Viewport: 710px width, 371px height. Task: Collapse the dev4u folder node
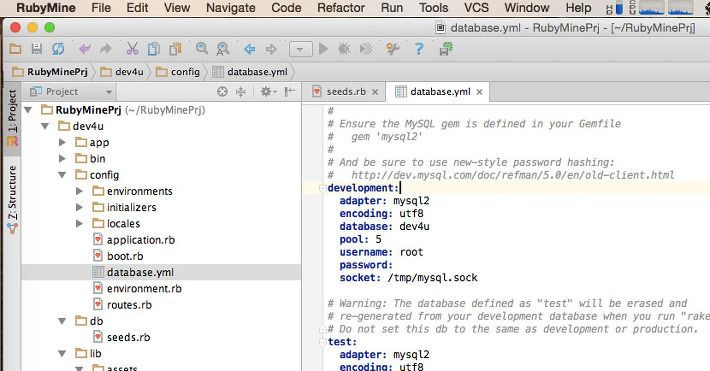[x=45, y=126]
